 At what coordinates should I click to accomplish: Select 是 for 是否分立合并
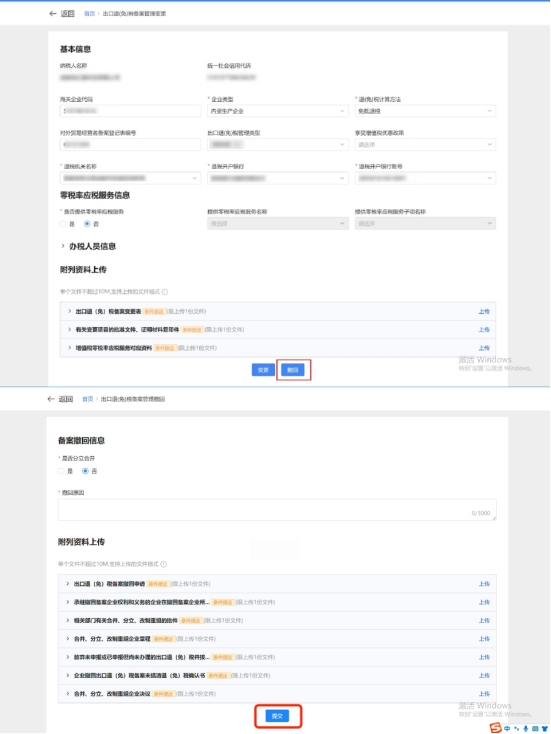coord(61,471)
